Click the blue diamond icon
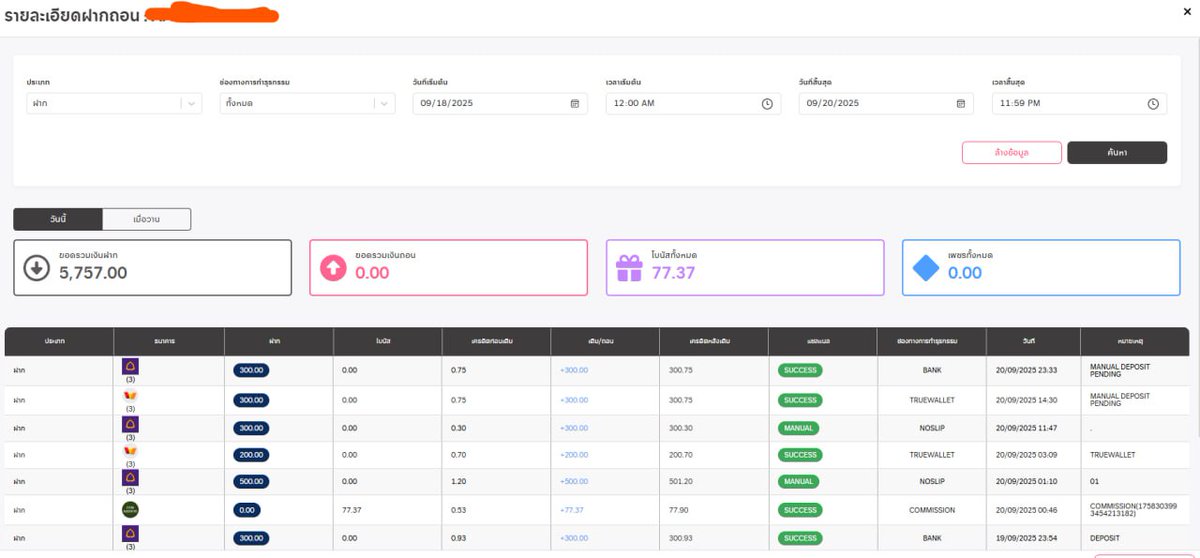The width and height of the screenshot is (1200, 558). pyautogui.click(x=926, y=268)
